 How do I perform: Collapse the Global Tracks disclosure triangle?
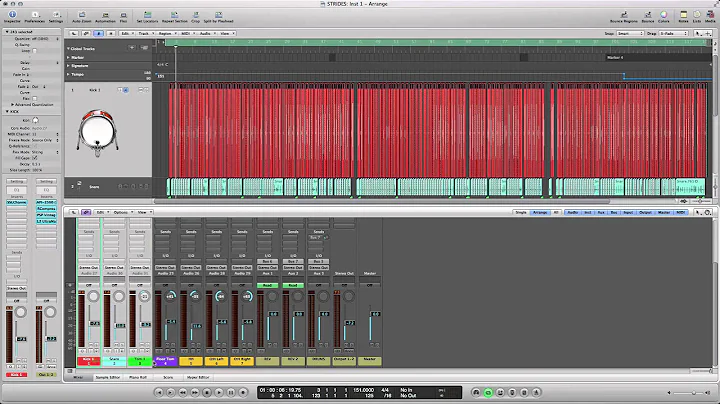point(68,48)
